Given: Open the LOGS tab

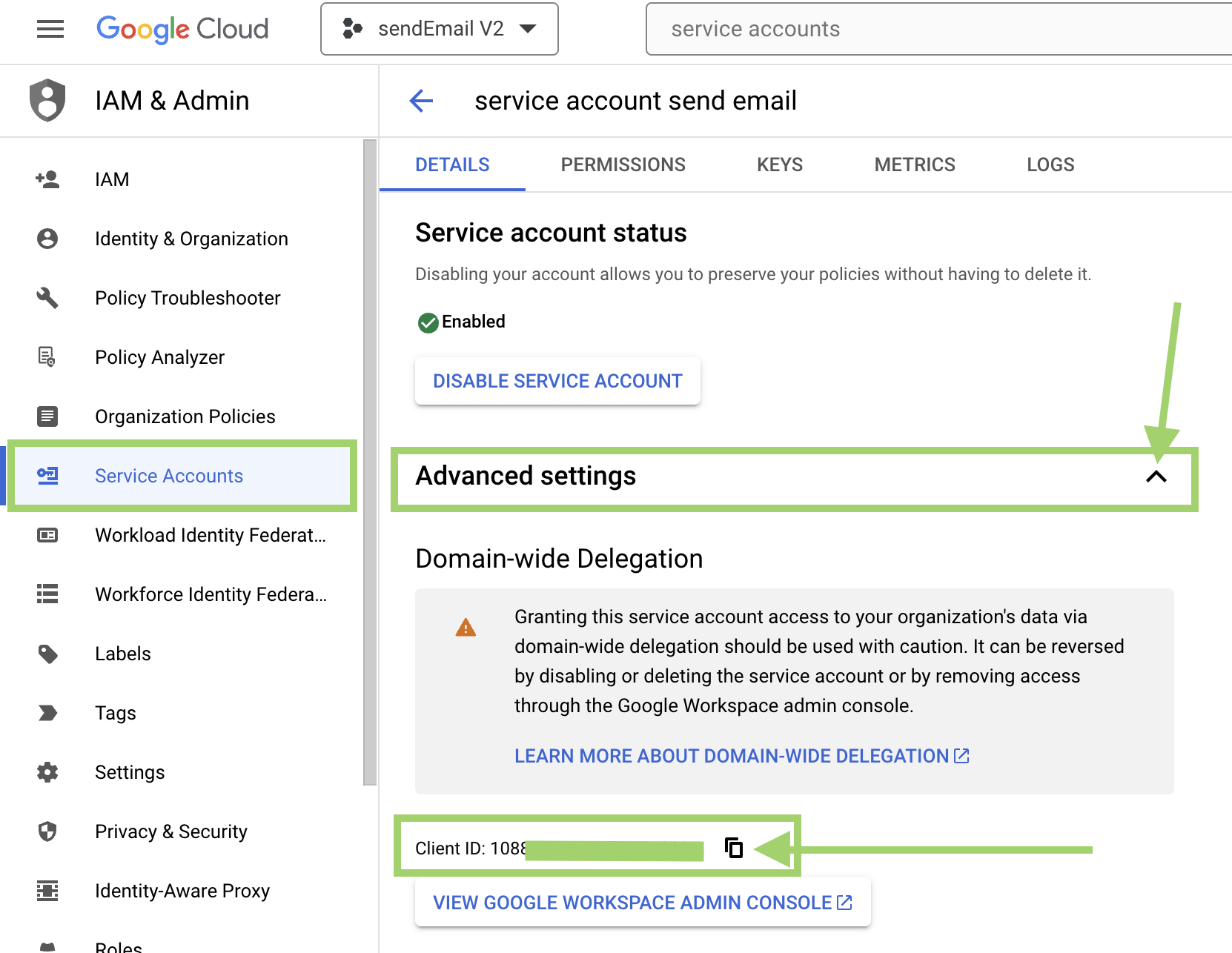Looking at the screenshot, I should click(x=1050, y=165).
